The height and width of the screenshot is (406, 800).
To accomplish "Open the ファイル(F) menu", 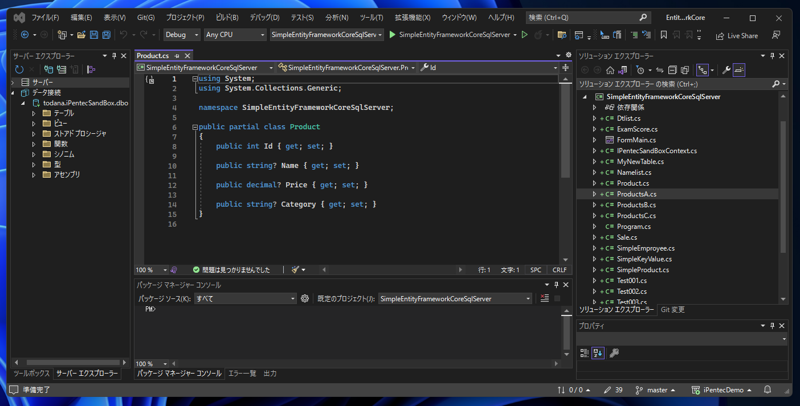I will pos(45,17).
